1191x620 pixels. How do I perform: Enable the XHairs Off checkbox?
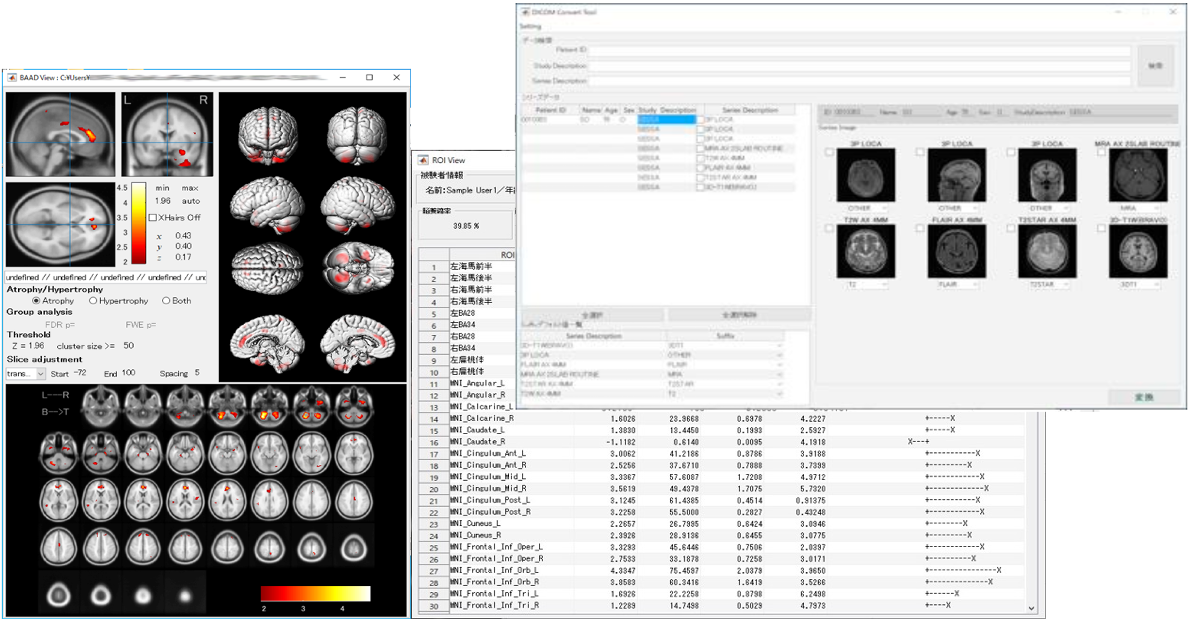(x=153, y=217)
